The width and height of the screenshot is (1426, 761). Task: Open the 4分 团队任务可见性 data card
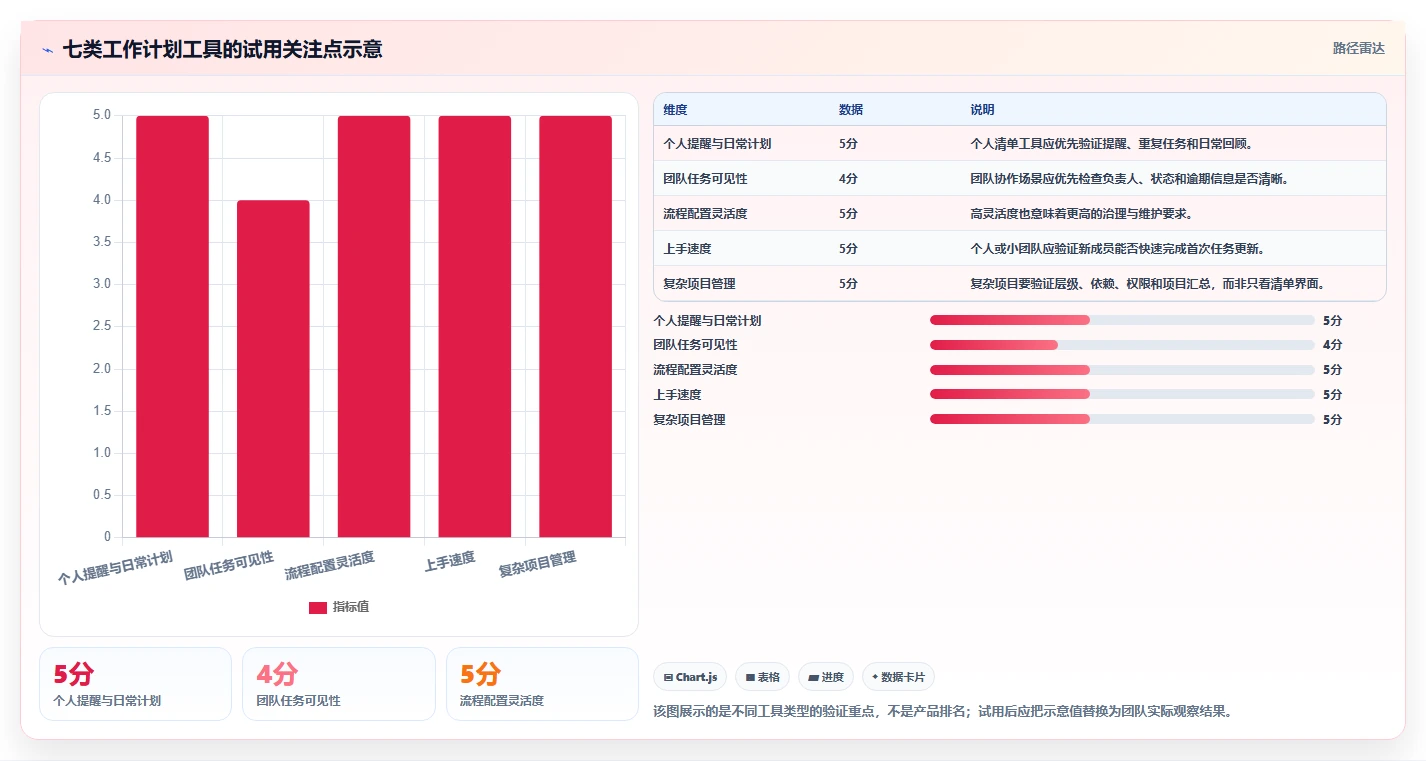point(339,684)
